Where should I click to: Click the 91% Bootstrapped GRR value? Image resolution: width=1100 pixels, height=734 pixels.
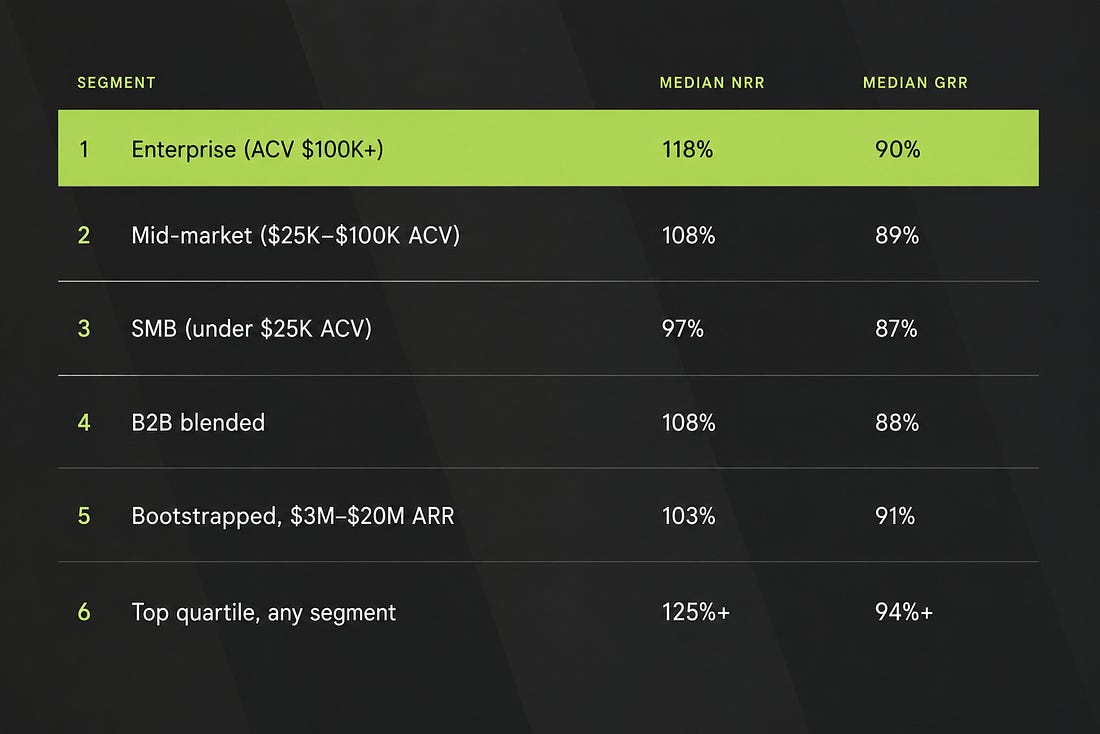[894, 516]
